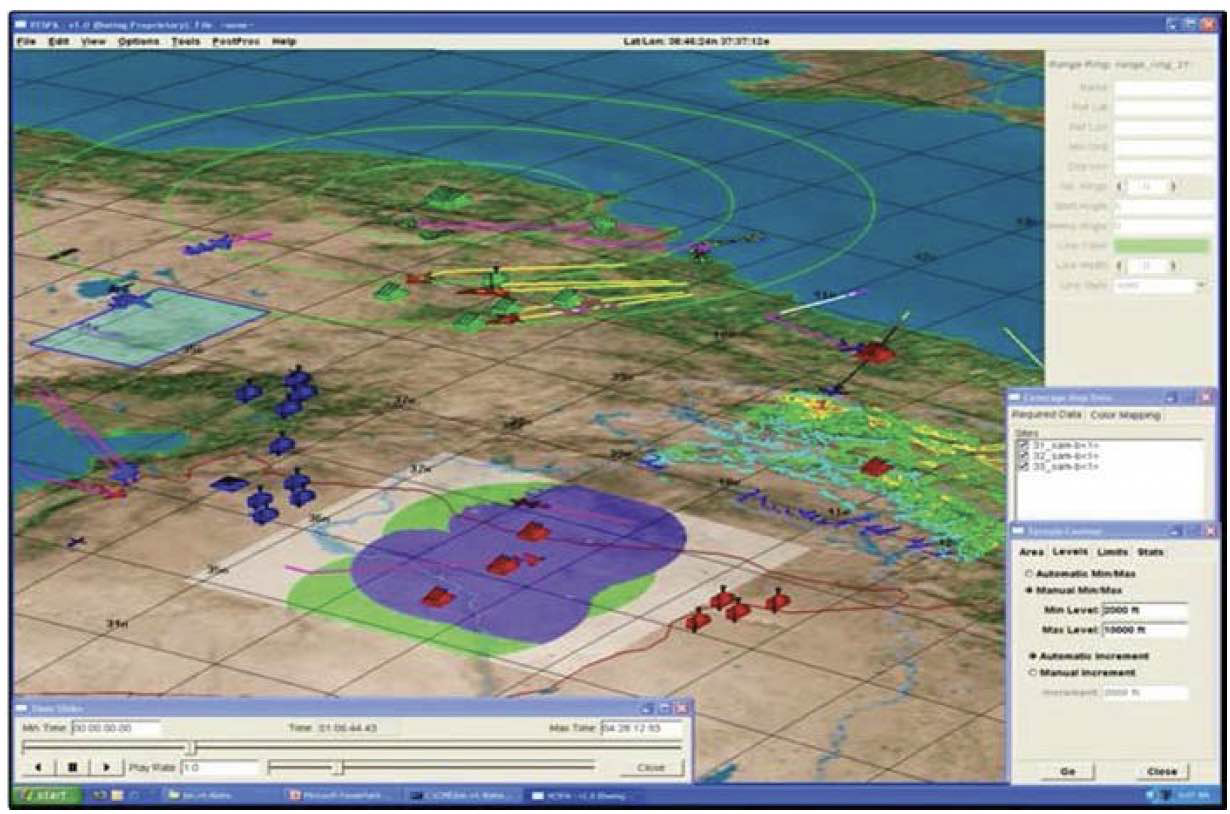Toggle the 33_sam-b site checkbox
Screen dimensions: 1230x814
(x=1022, y=467)
